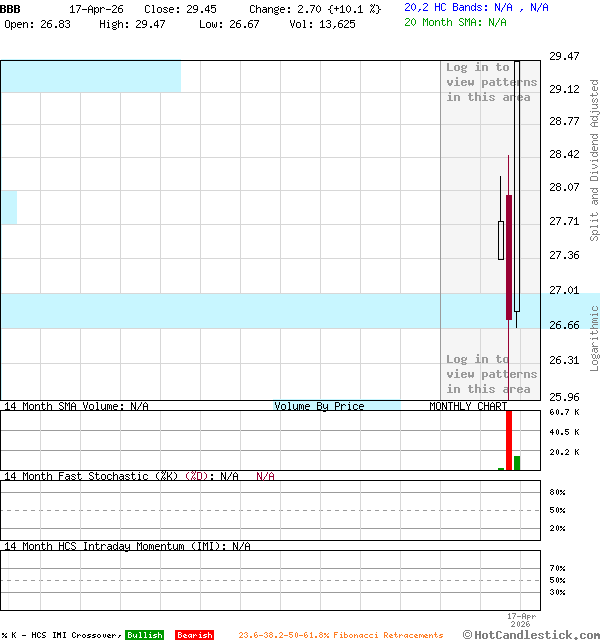Viewport: 600px width, 640px height.
Task: Click the top volume-by-price blue bar
Action: (x=90, y=76)
